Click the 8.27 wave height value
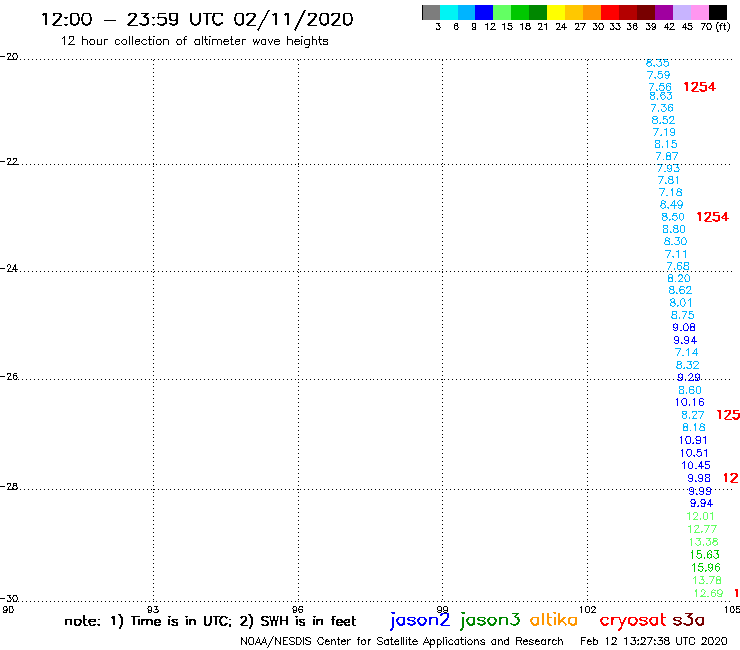The image size is (740, 650). (x=692, y=415)
